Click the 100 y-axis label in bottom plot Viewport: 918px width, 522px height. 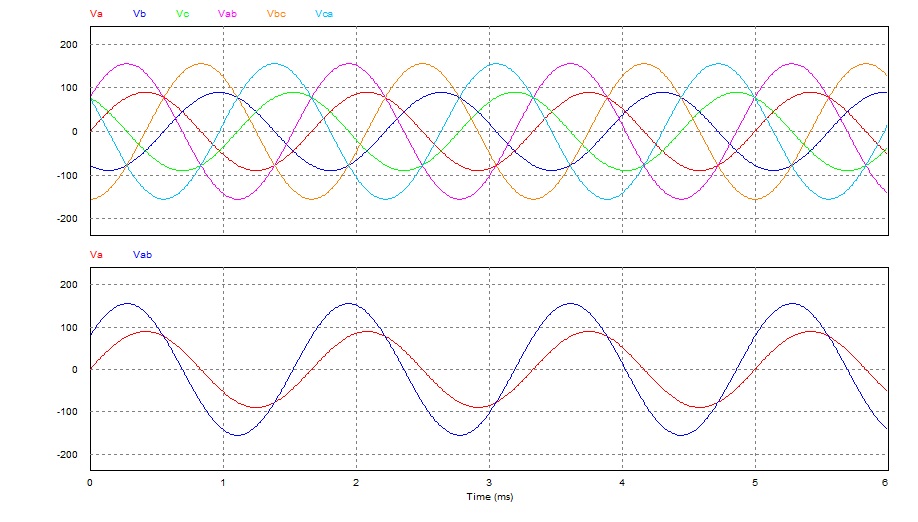pos(69,328)
